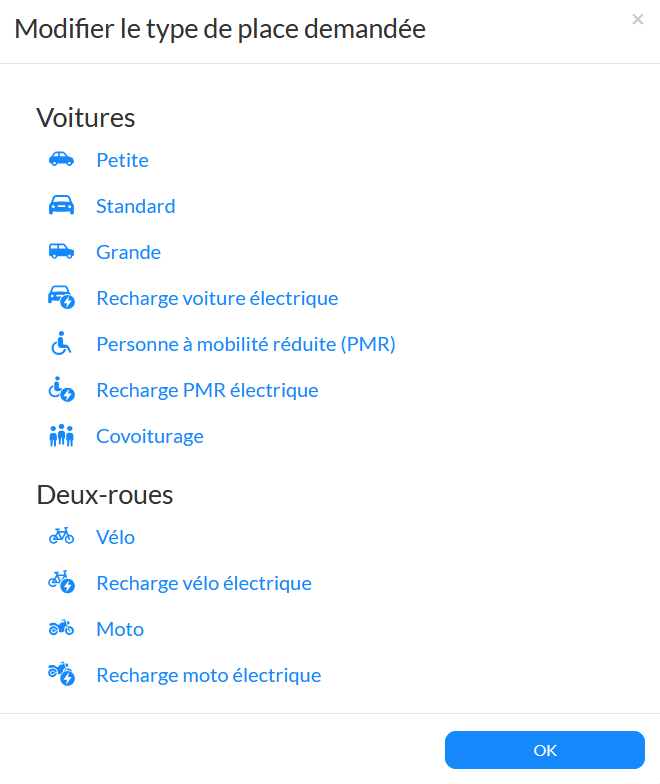Choose the Covoiturage option
This screenshot has width=660, height=784.
coord(150,436)
